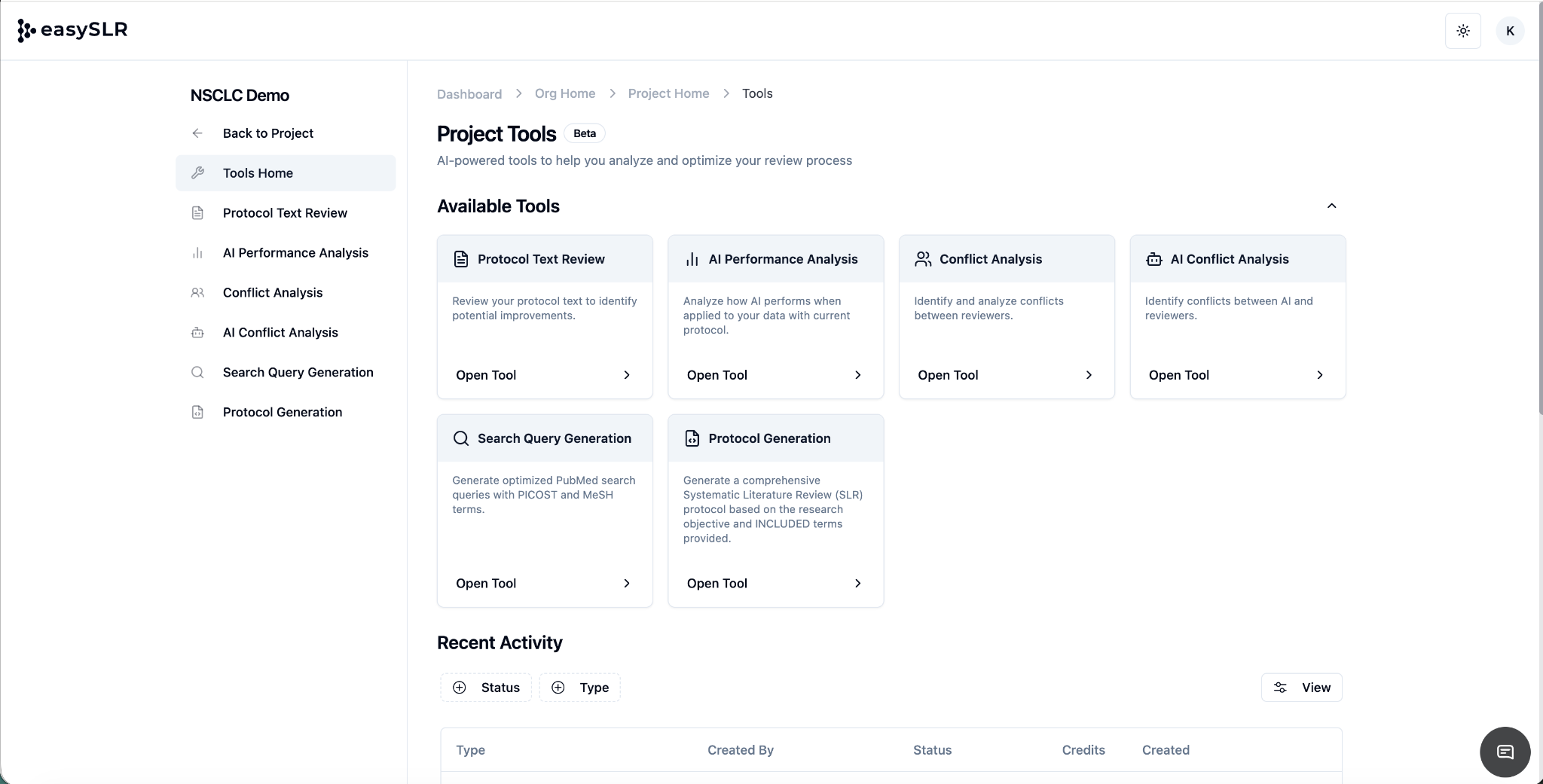Go to Conflict Analysis in sidebar
This screenshot has height=784, width=1543.
273,293
